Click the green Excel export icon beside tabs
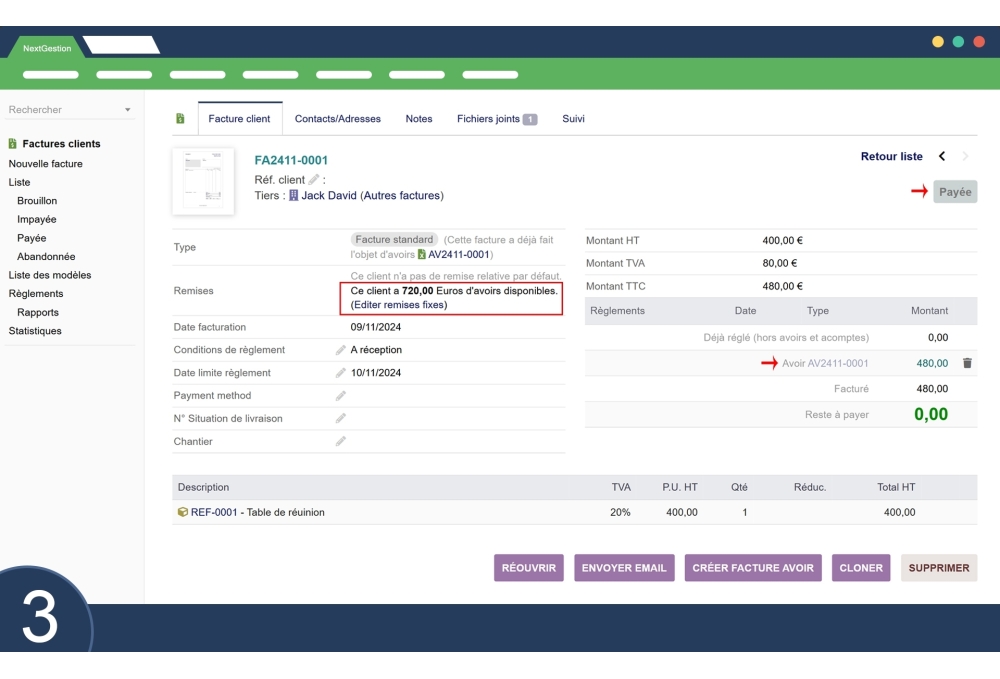Screen dimensions: 1000x679 coord(181,118)
